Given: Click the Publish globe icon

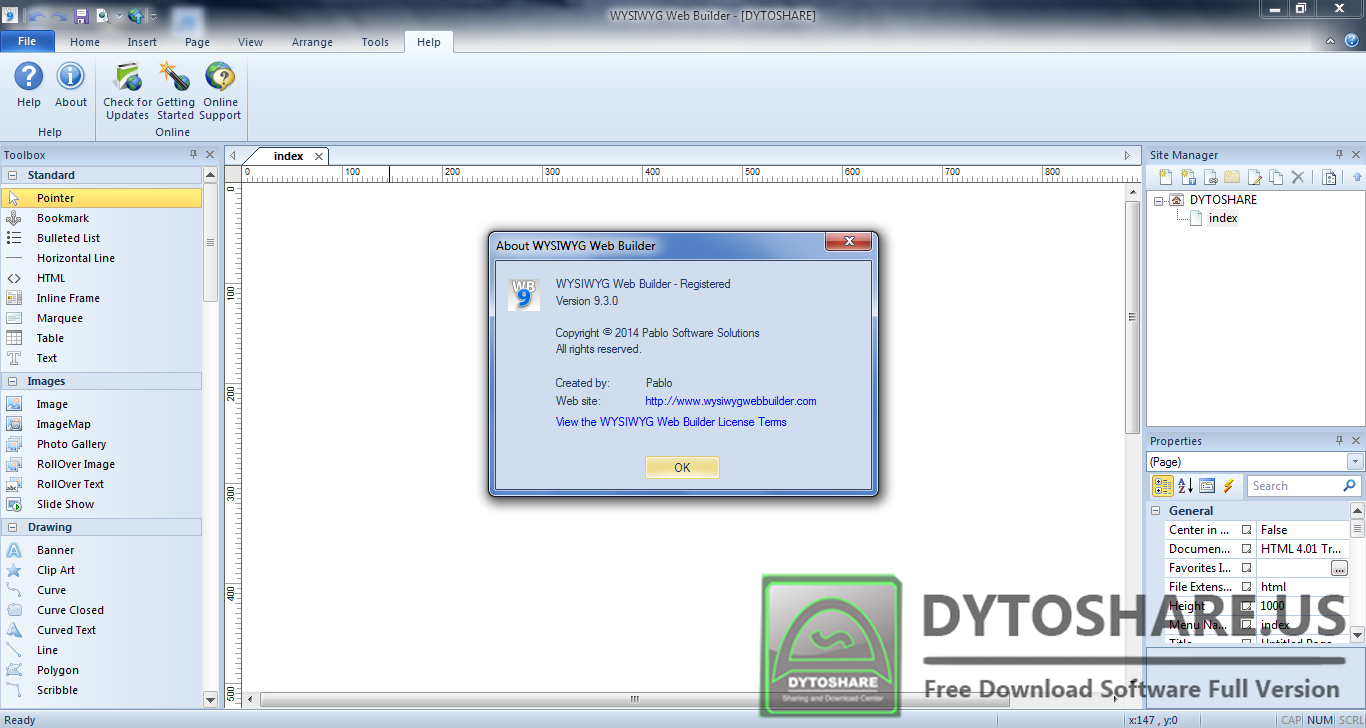Looking at the screenshot, I should (x=136, y=15).
